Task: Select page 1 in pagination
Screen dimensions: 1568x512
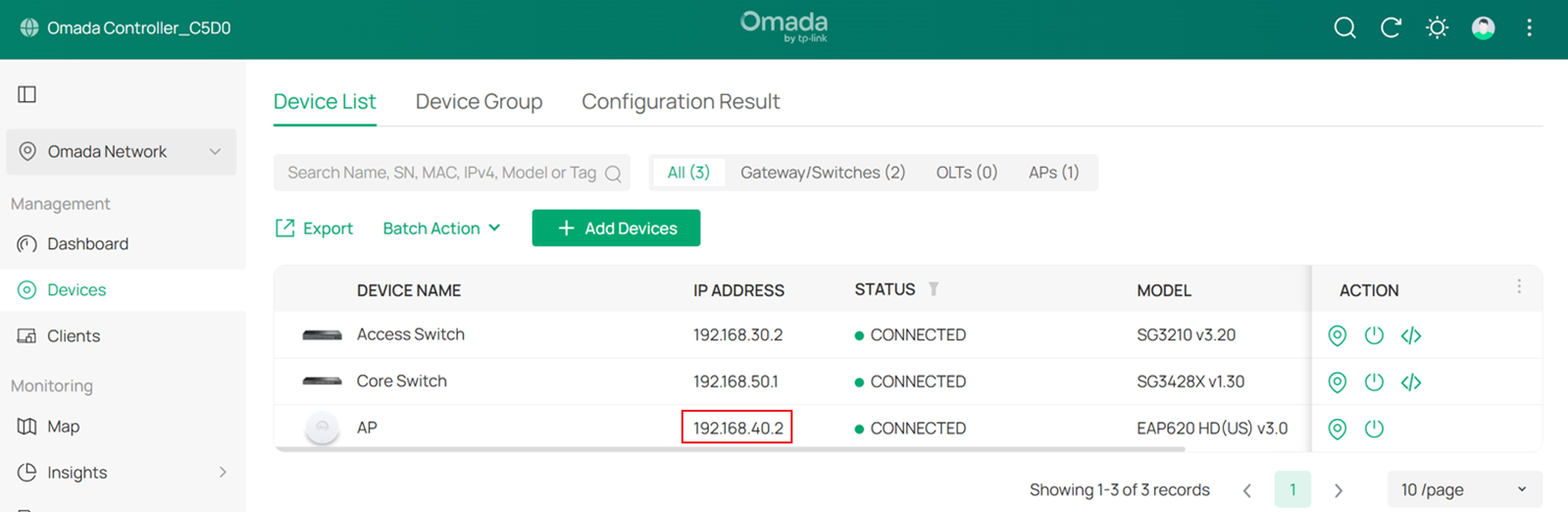Action: 1292,489
